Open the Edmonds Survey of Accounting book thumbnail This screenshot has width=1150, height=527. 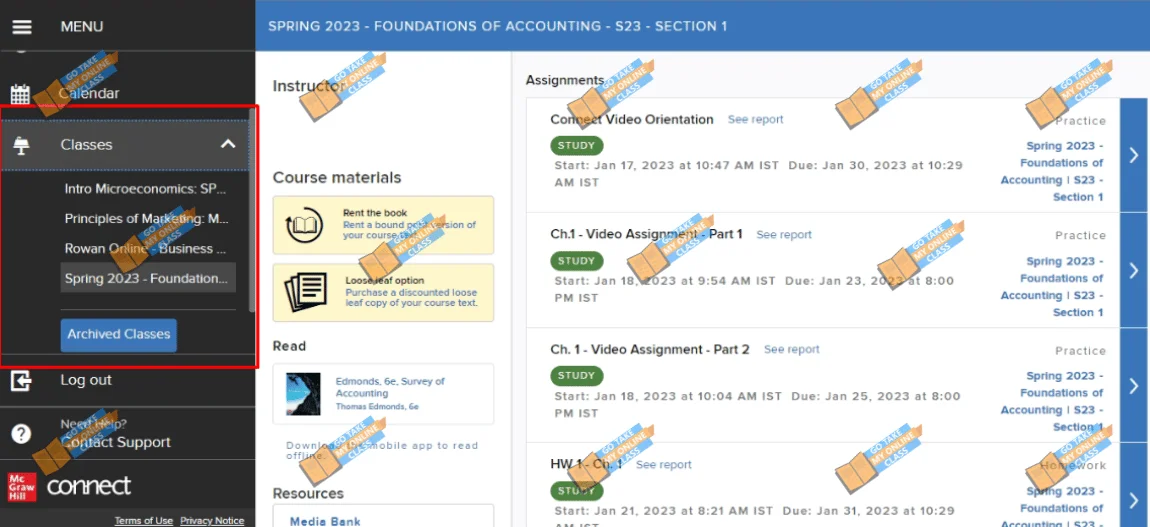pyautogui.click(x=303, y=394)
